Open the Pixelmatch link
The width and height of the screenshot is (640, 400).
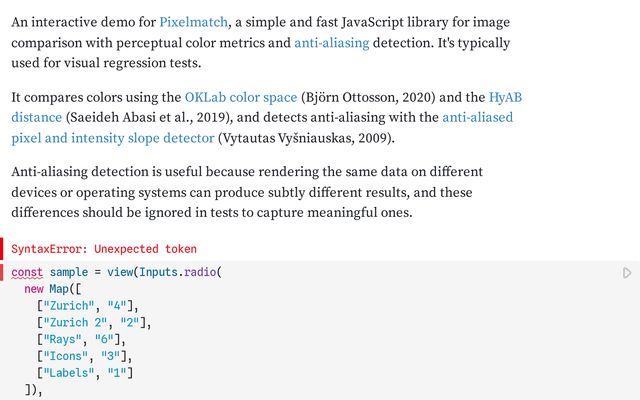[193, 22]
